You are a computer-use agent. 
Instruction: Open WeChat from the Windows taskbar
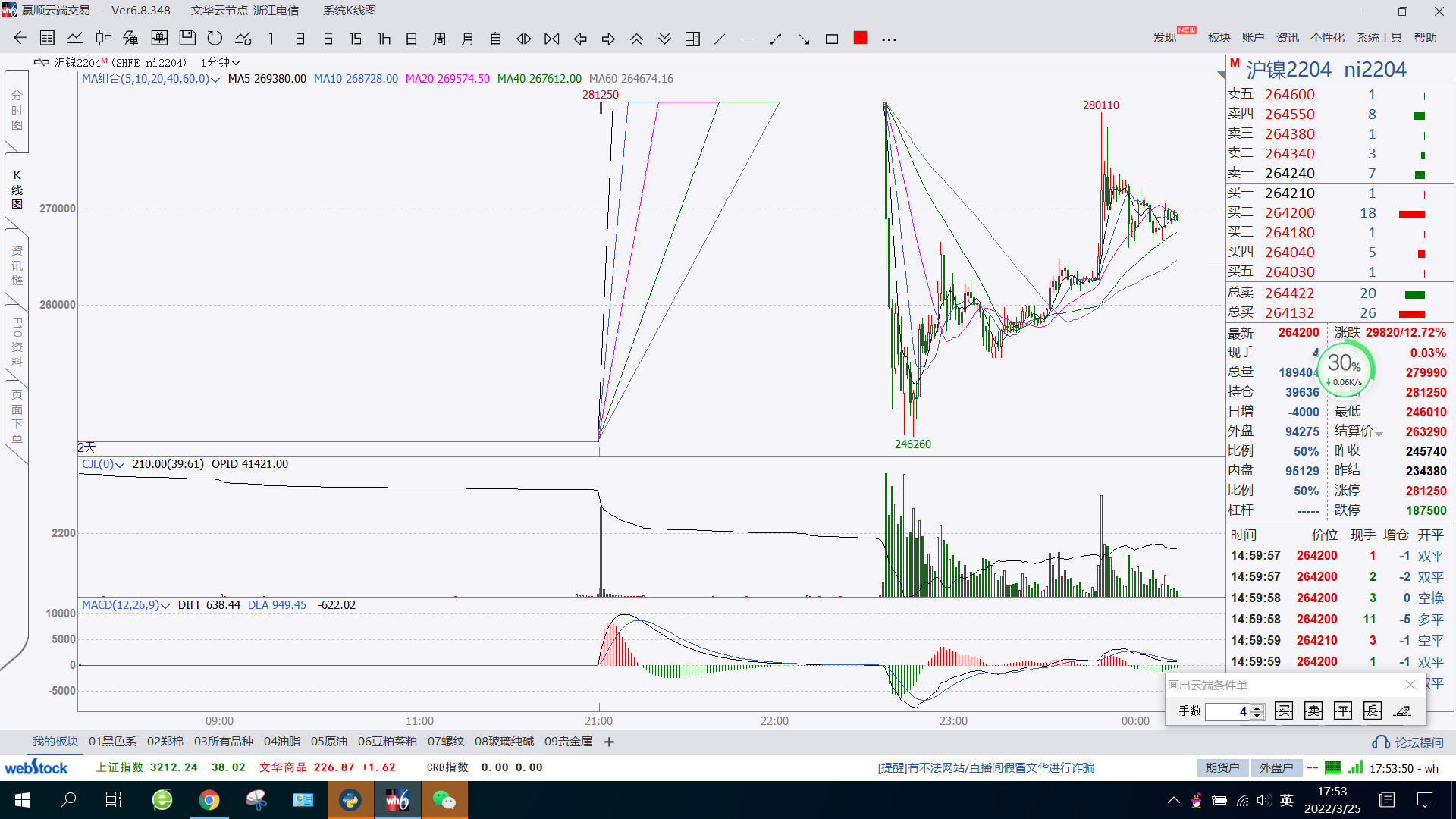[444, 800]
